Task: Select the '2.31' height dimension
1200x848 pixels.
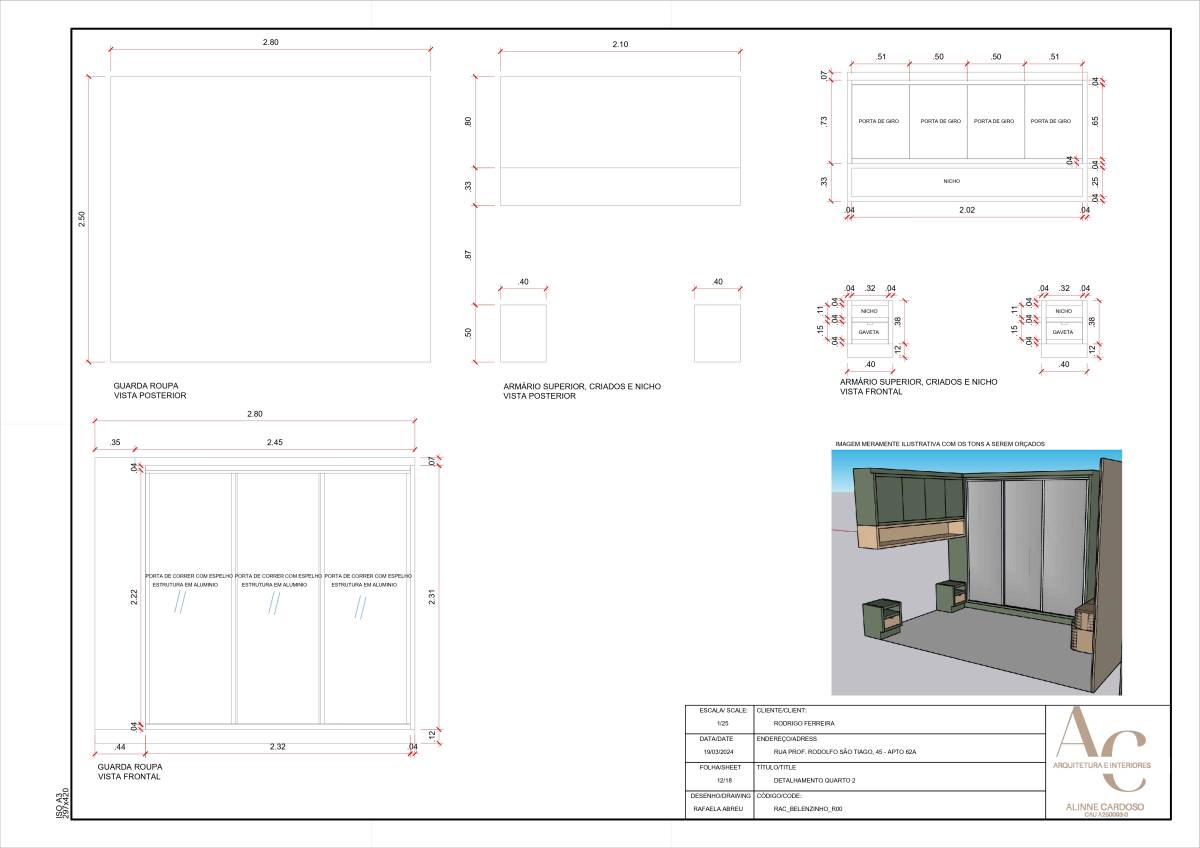Action: pos(430,596)
